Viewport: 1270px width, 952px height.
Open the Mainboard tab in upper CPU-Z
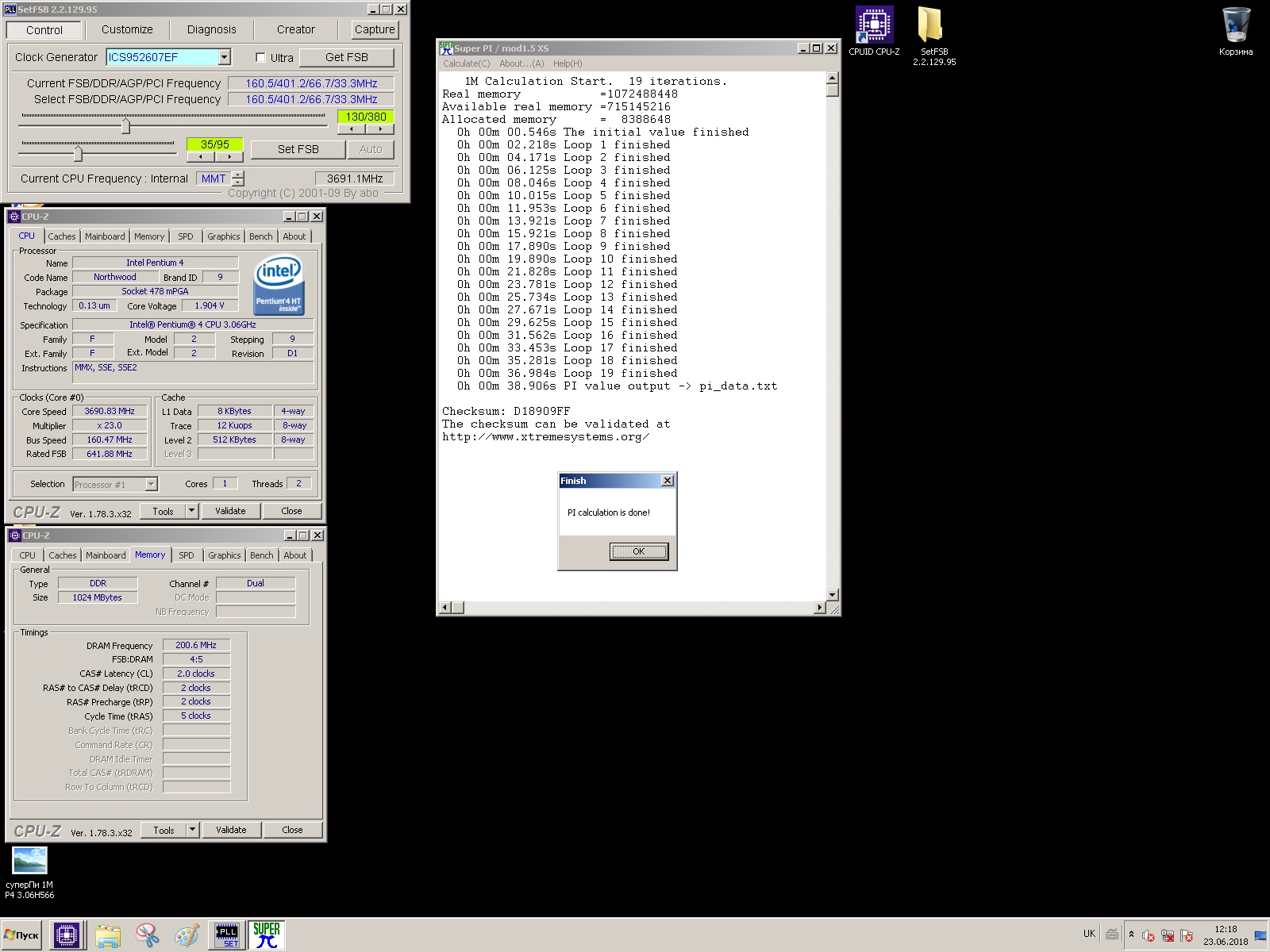[105, 236]
